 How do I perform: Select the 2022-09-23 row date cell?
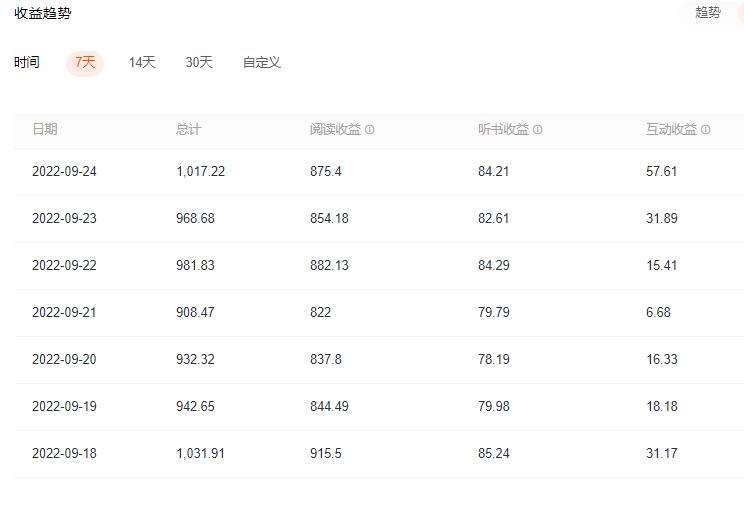(64, 219)
